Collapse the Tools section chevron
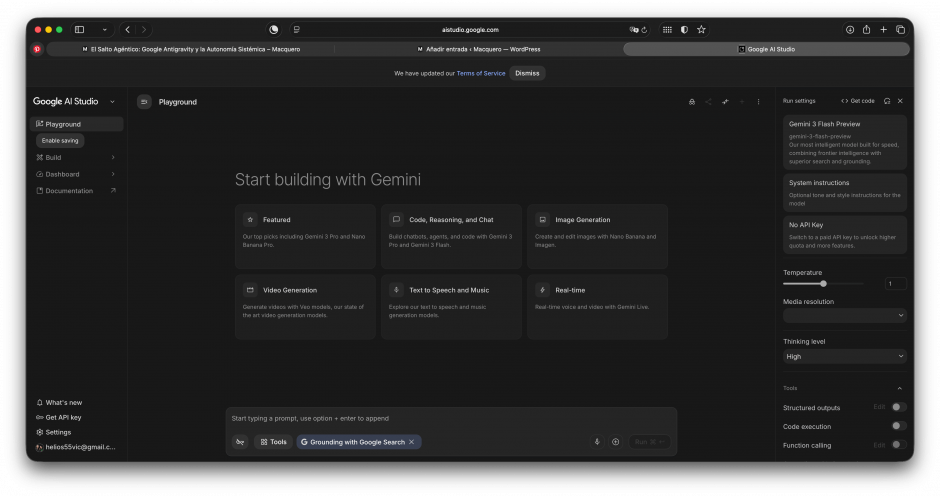Image resolution: width=940 pixels, height=496 pixels. (x=899, y=388)
